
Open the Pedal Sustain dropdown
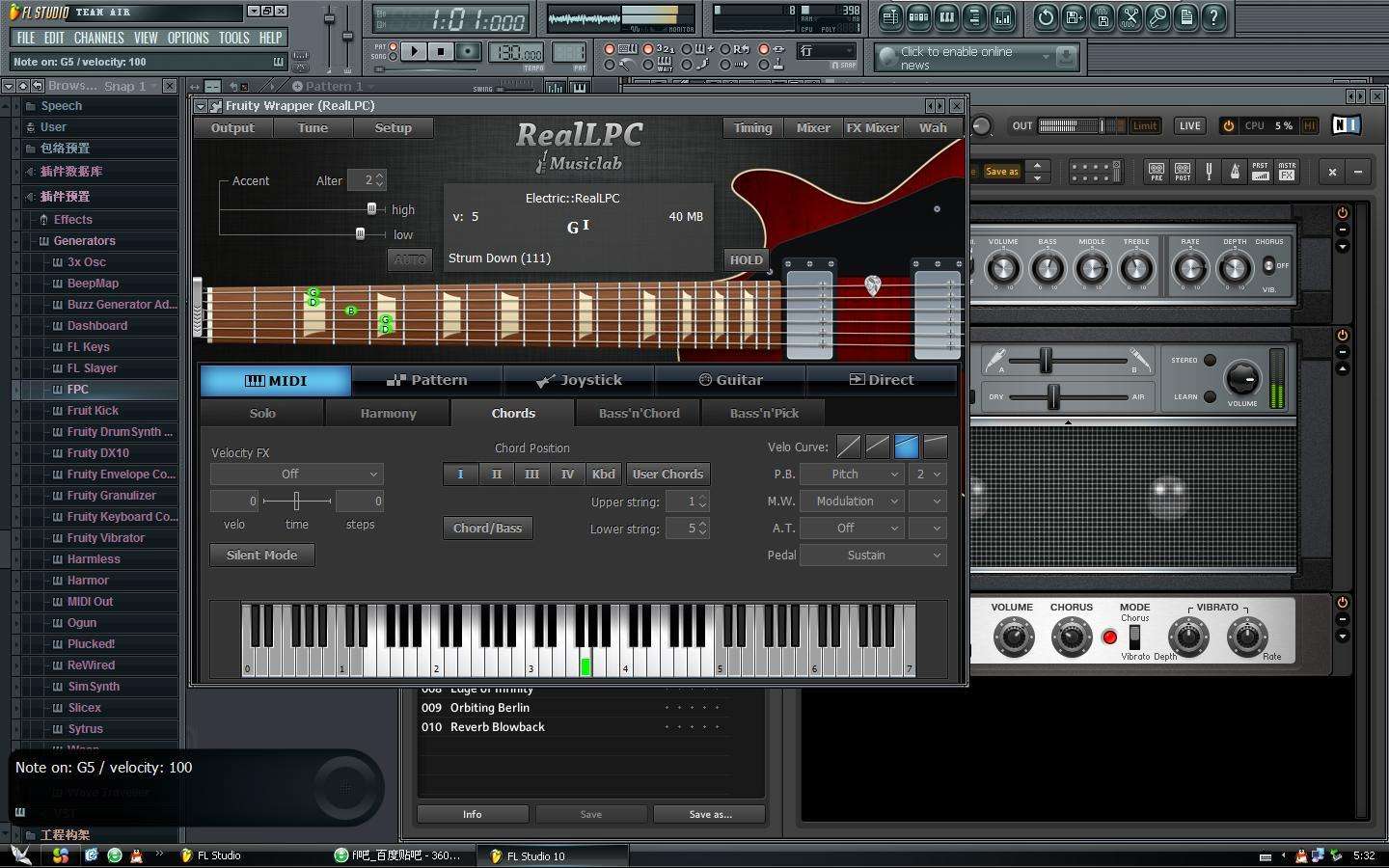pos(873,556)
